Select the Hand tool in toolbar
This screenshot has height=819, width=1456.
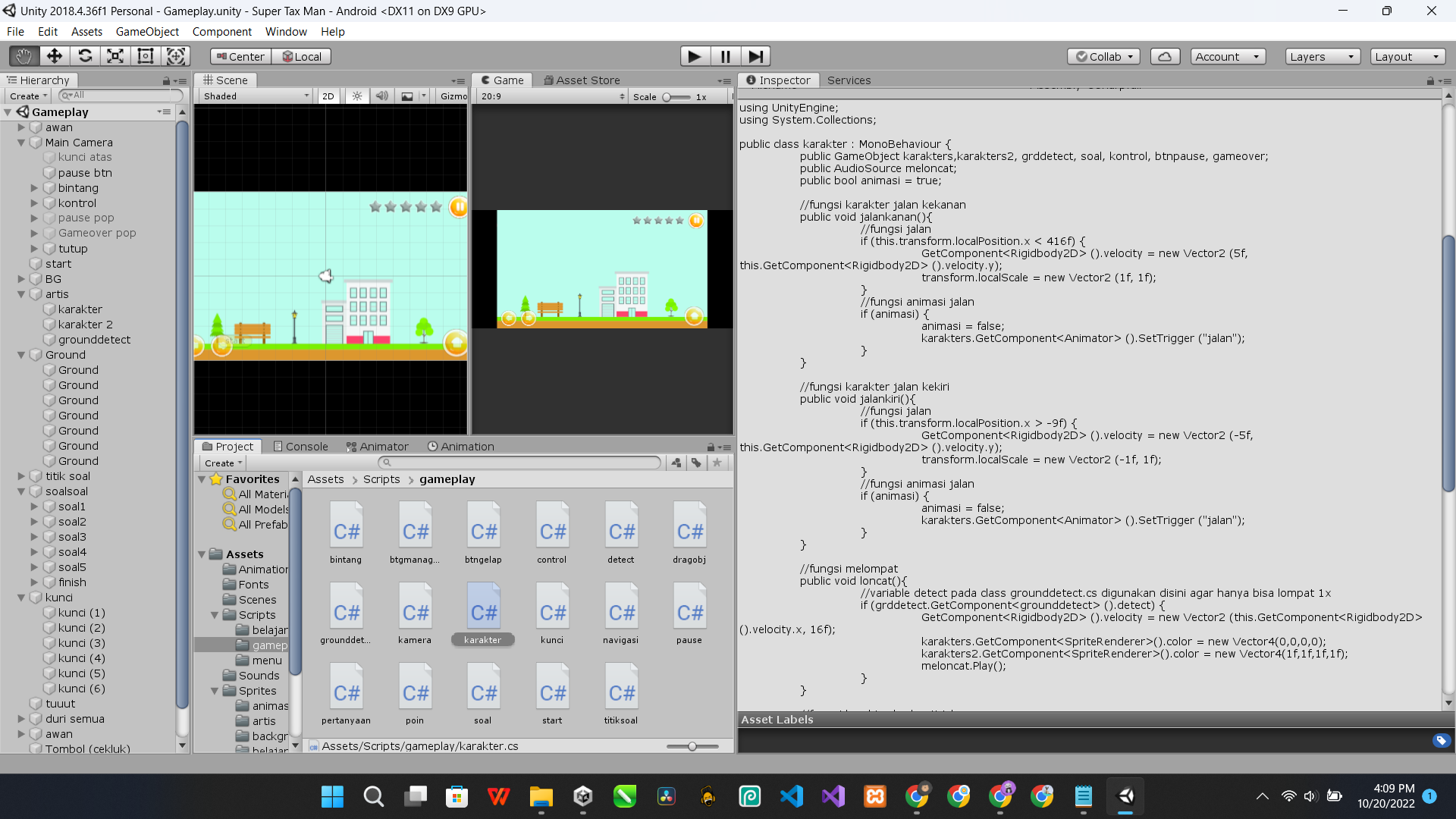24,56
